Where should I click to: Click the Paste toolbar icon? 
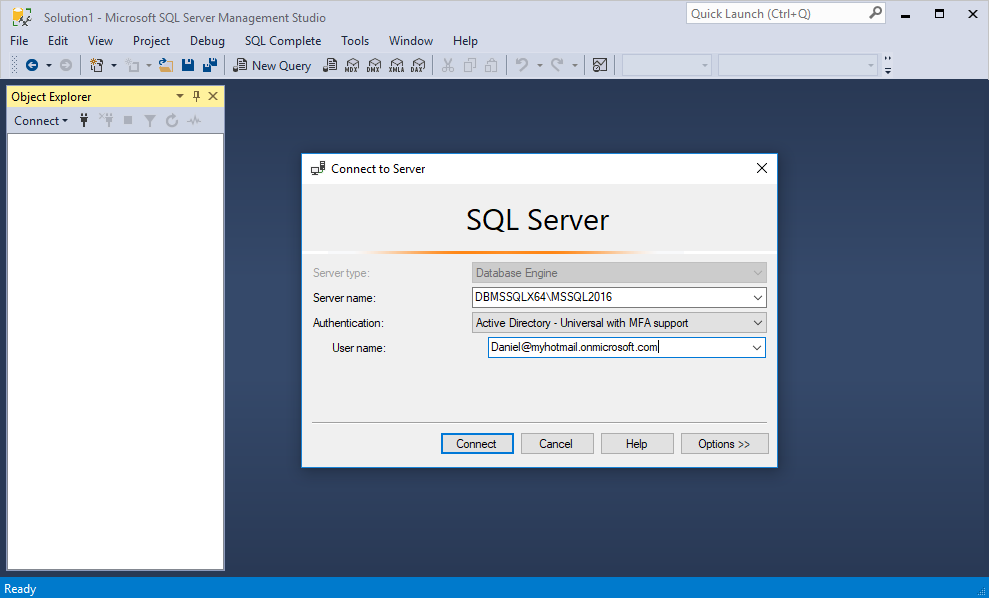pyautogui.click(x=491, y=65)
